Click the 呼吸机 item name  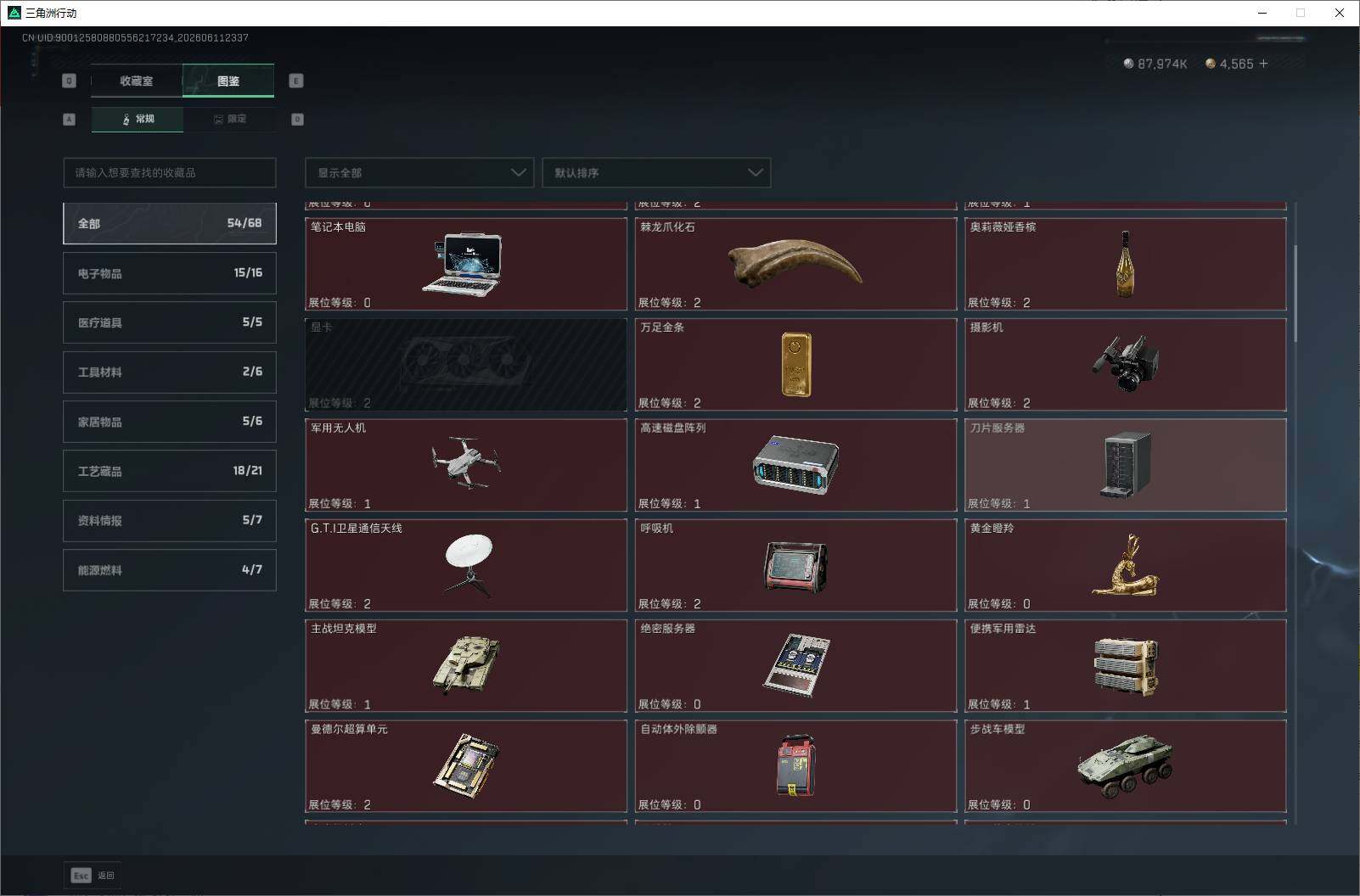coord(656,528)
